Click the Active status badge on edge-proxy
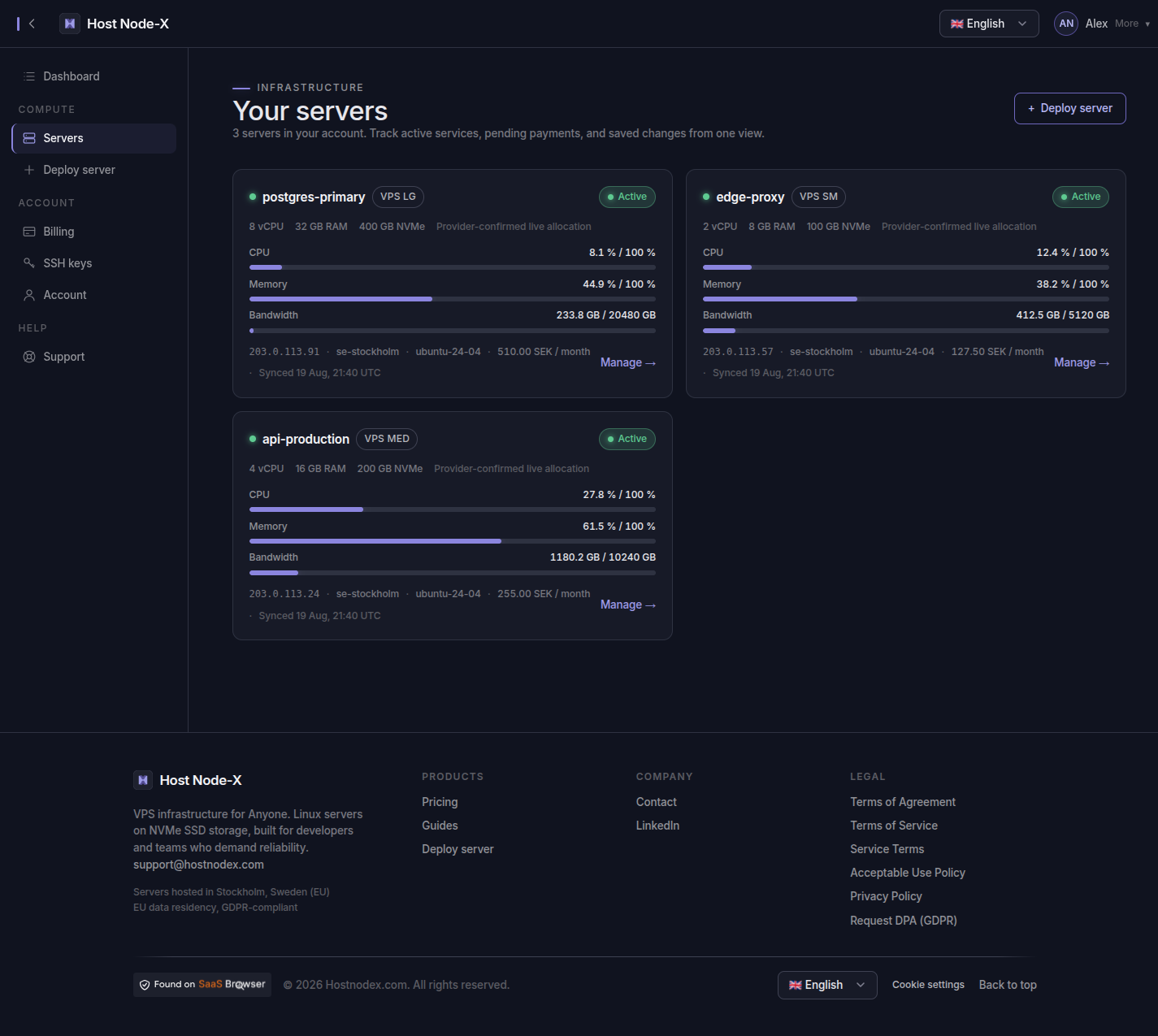The width and height of the screenshot is (1158, 1036). 1081,197
